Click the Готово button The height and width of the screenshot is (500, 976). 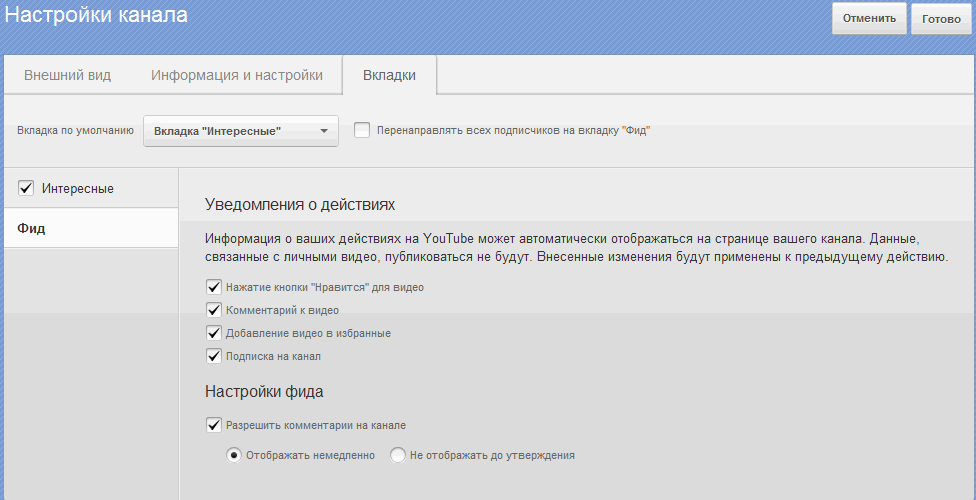click(x=941, y=19)
